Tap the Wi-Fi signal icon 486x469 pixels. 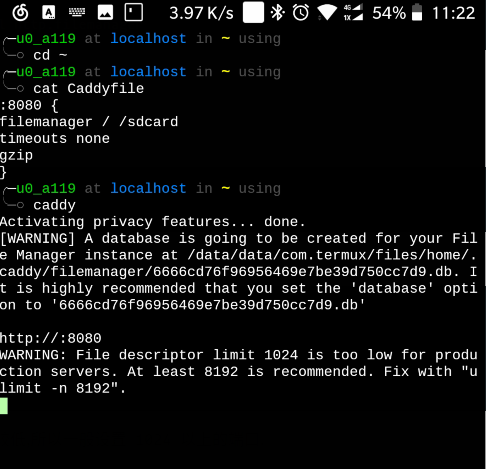coord(327,13)
